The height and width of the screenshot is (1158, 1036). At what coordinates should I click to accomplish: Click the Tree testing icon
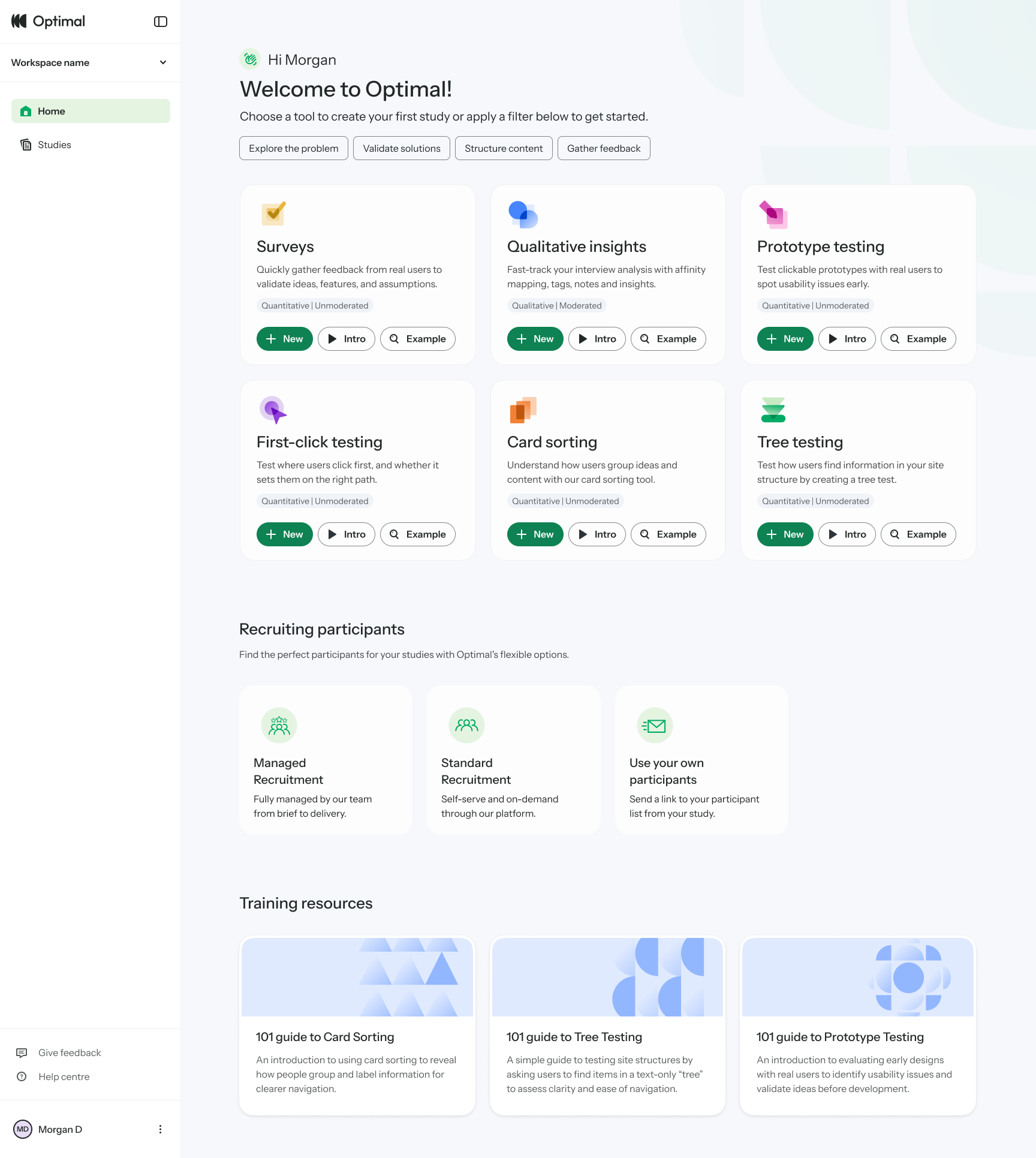[773, 410]
